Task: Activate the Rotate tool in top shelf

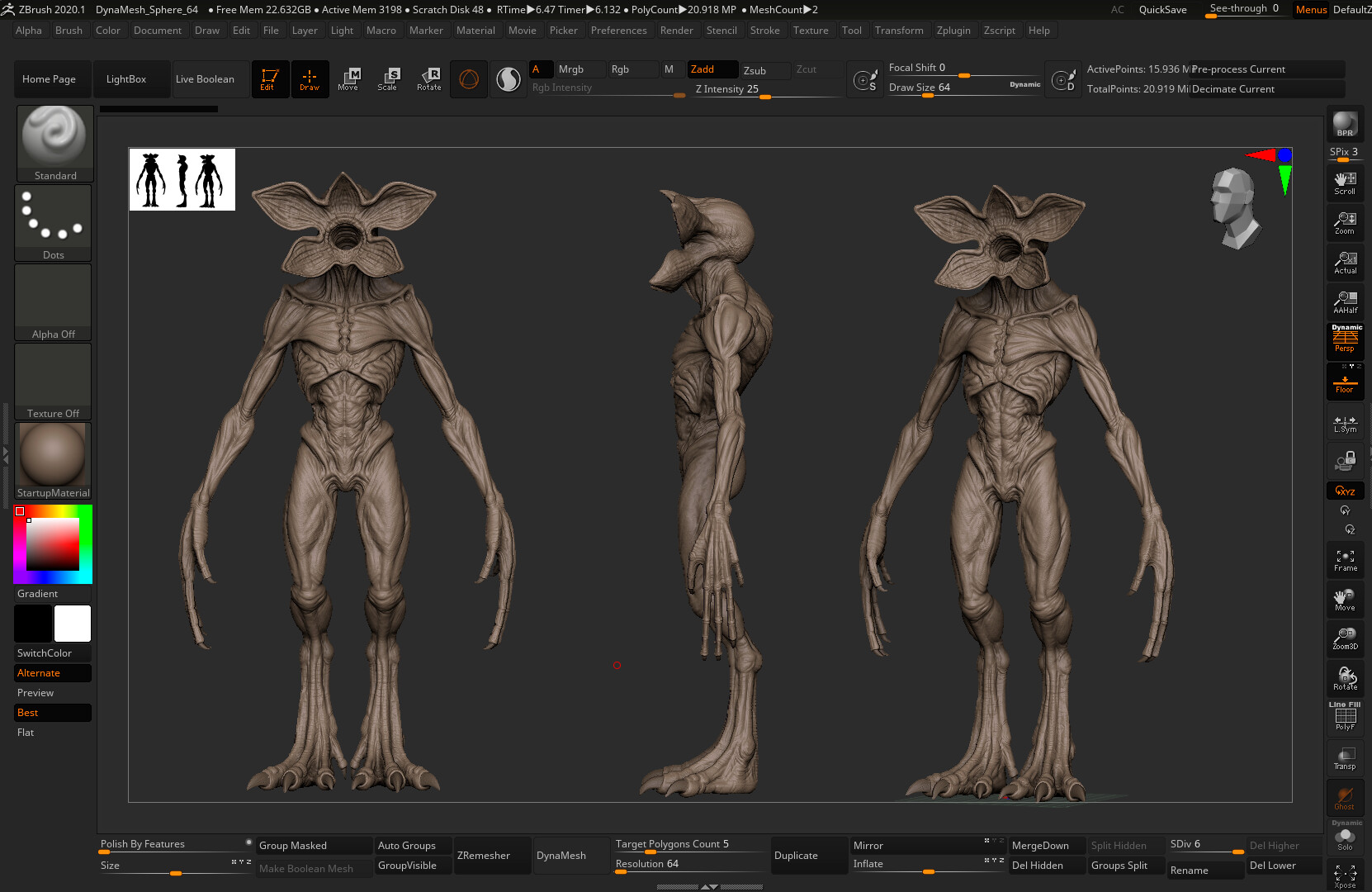Action: (x=429, y=79)
